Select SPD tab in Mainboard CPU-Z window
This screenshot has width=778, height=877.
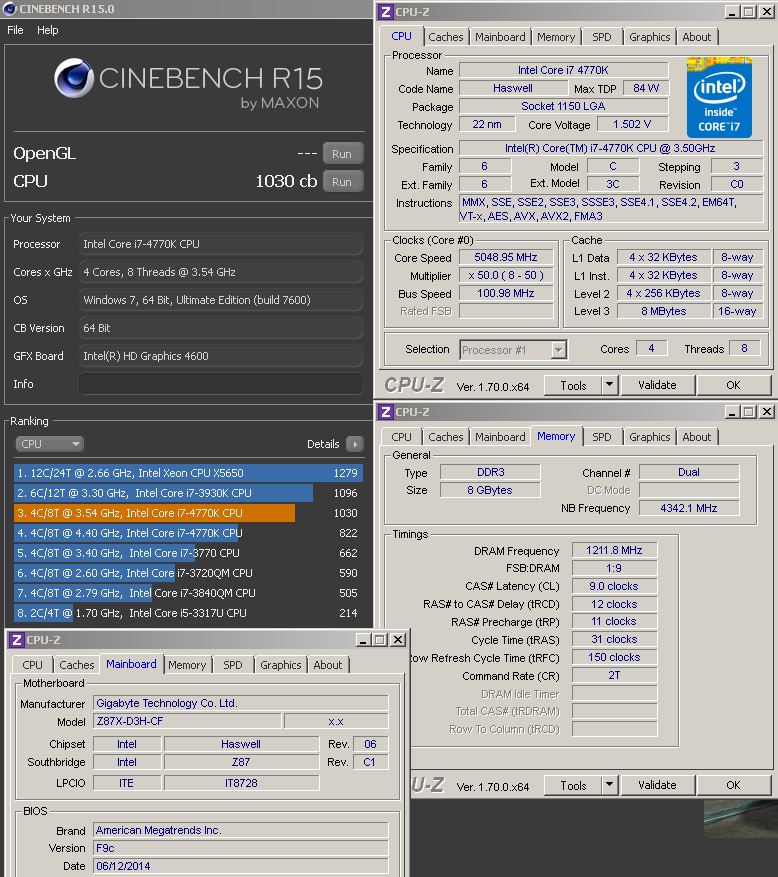tap(233, 665)
